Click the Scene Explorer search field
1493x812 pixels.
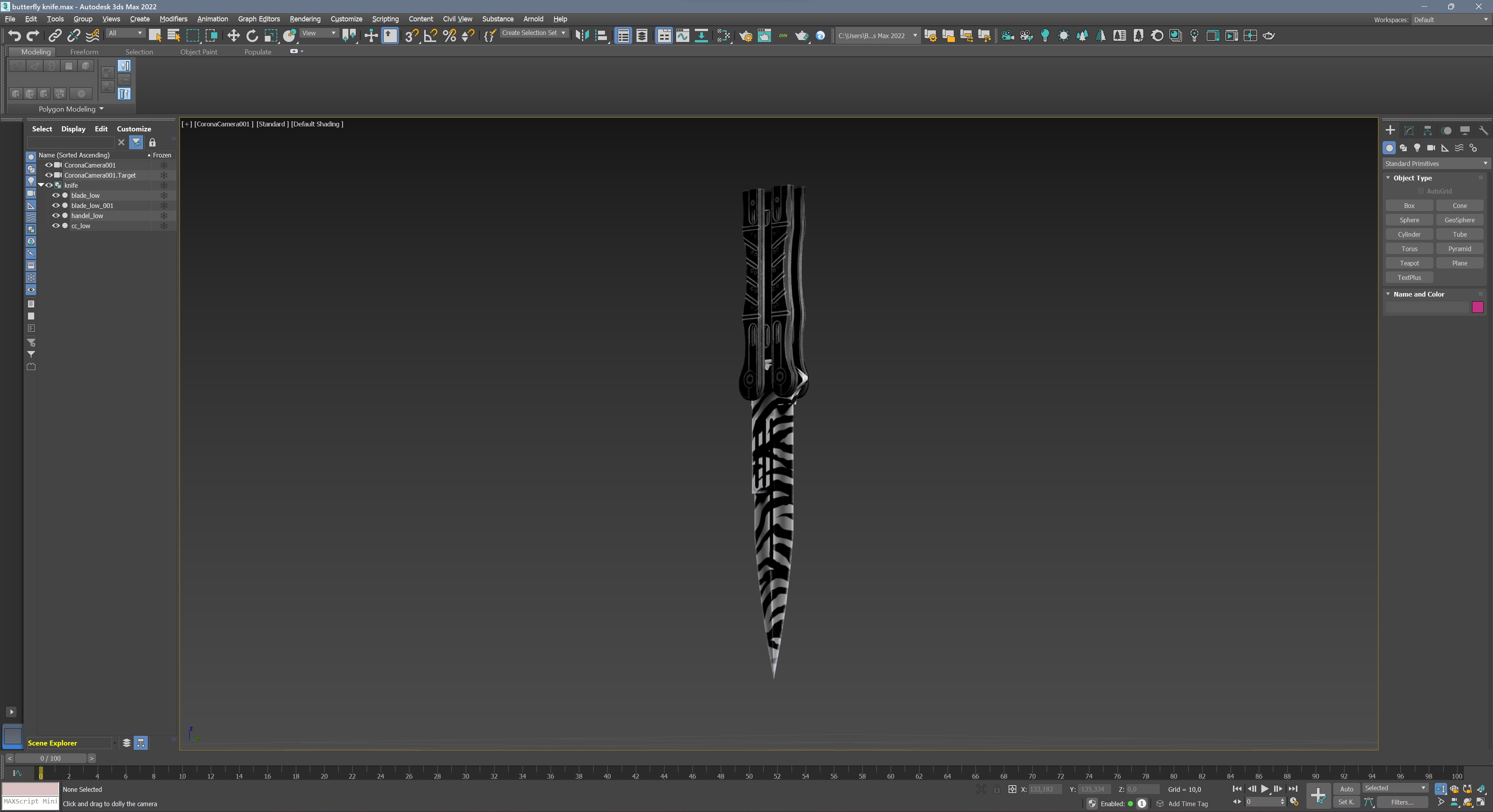tap(71, 142)
